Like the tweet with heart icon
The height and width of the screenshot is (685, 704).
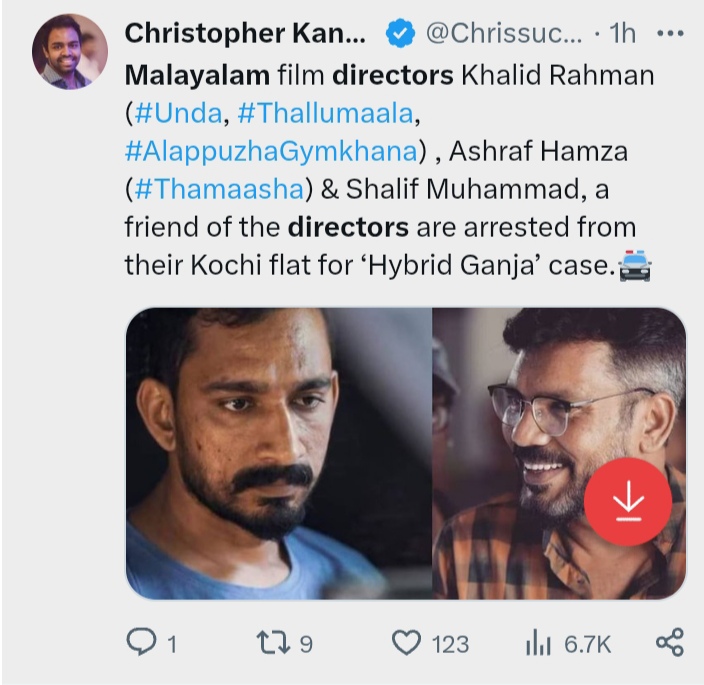(406, 642)
